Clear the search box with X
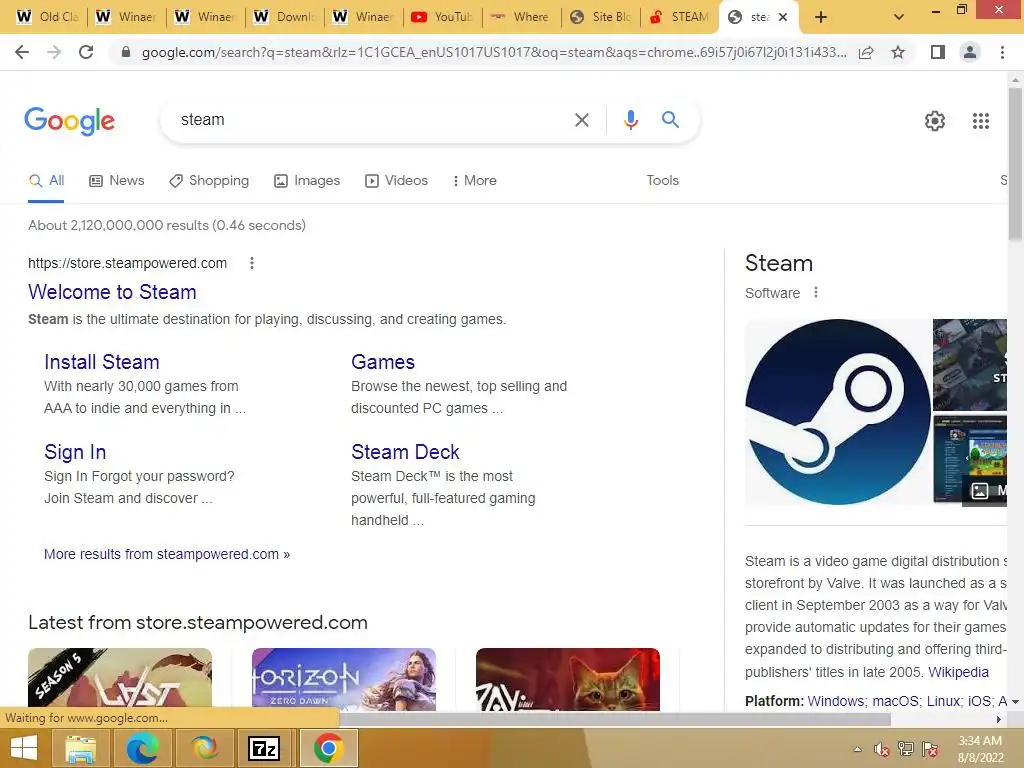The image size is (1024, 768). (x=581, y=120)
